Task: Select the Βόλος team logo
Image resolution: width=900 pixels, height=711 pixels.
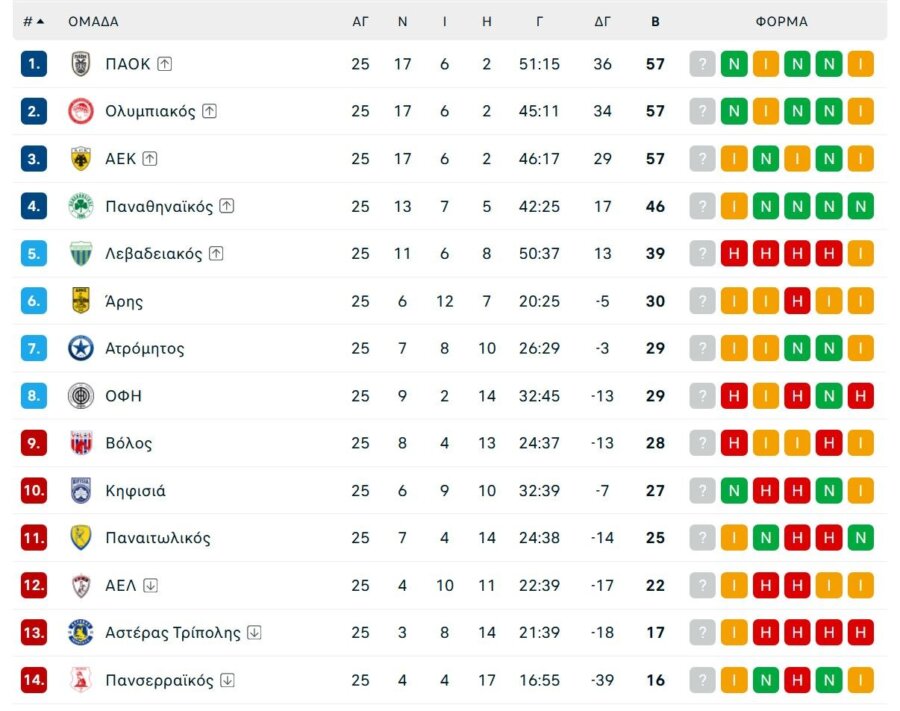Action: [83, 443]
